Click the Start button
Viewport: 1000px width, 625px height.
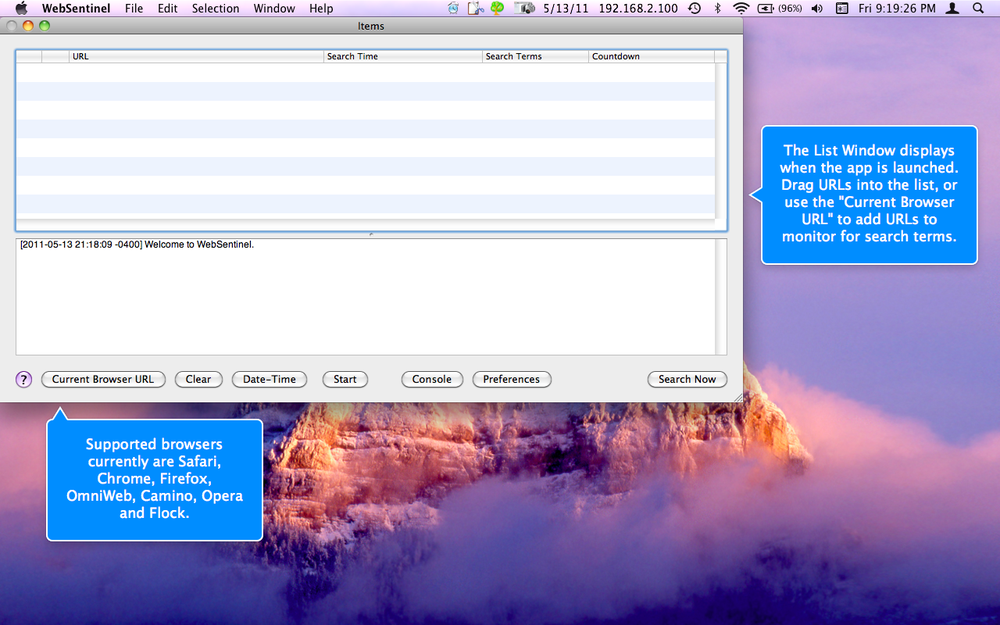(345, 379)
